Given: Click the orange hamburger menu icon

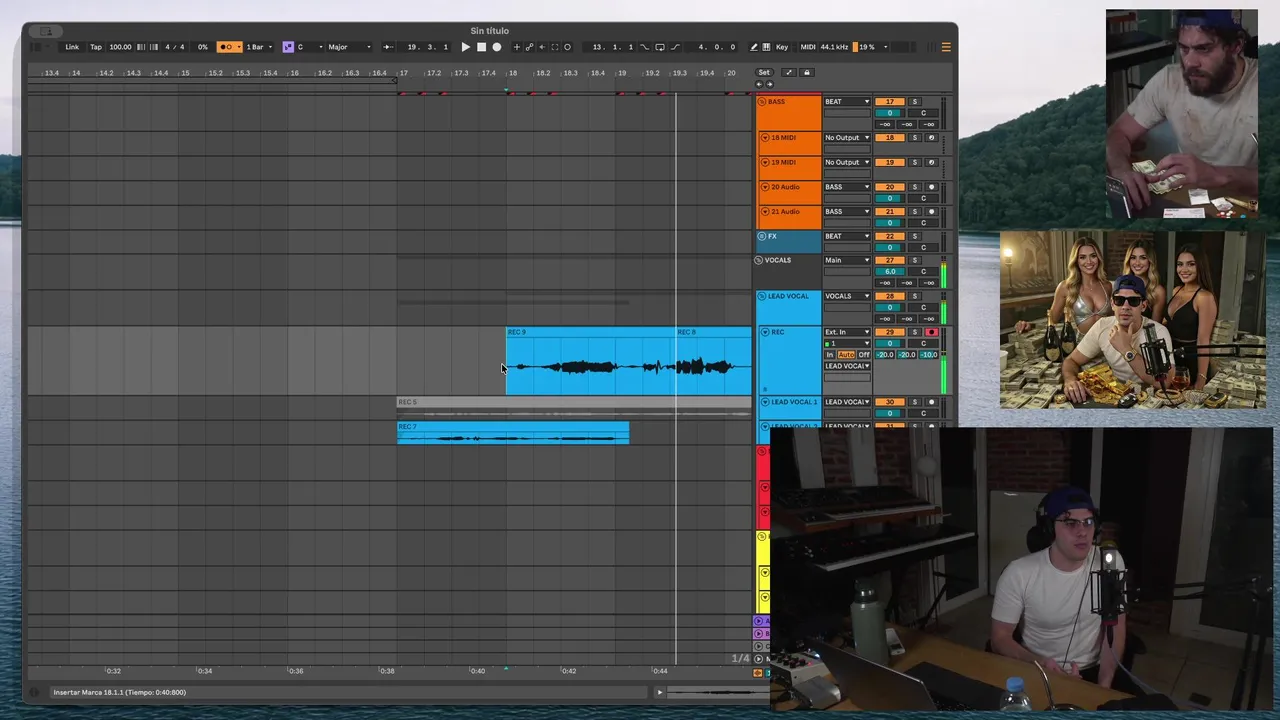Looking at the screenshot, I should click(x=946, y=47).
